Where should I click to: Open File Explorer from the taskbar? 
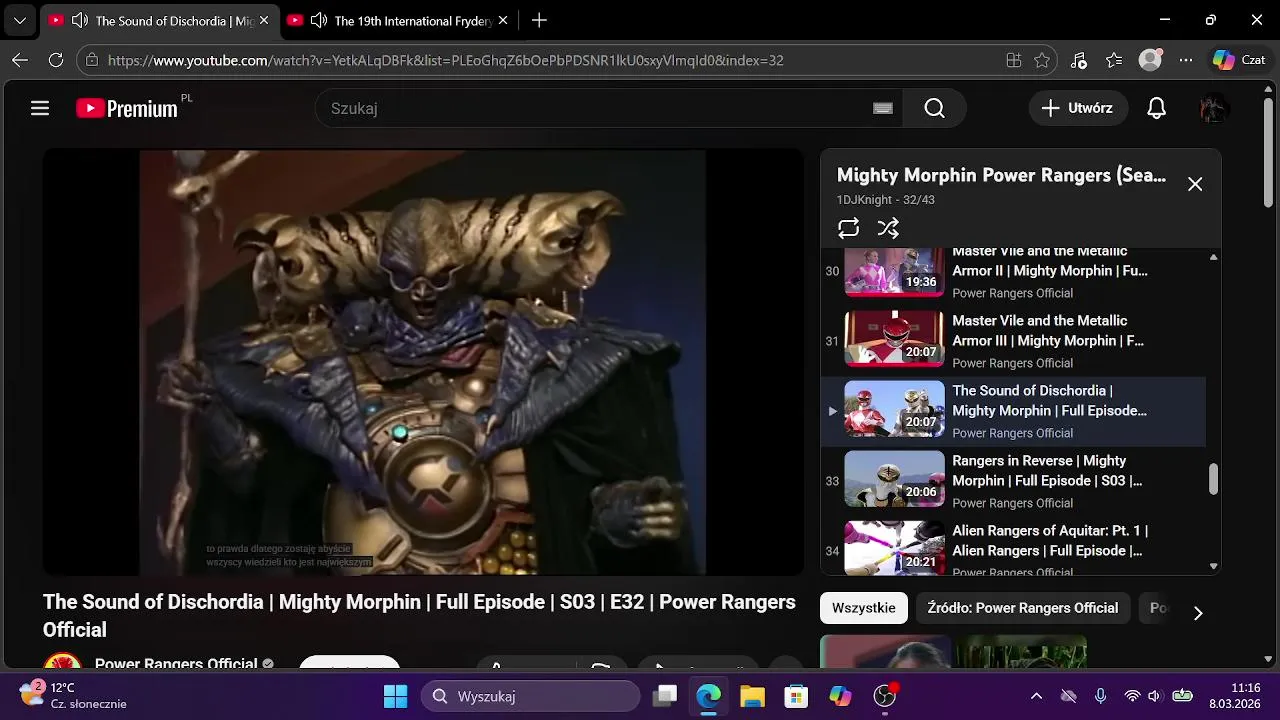752,696
